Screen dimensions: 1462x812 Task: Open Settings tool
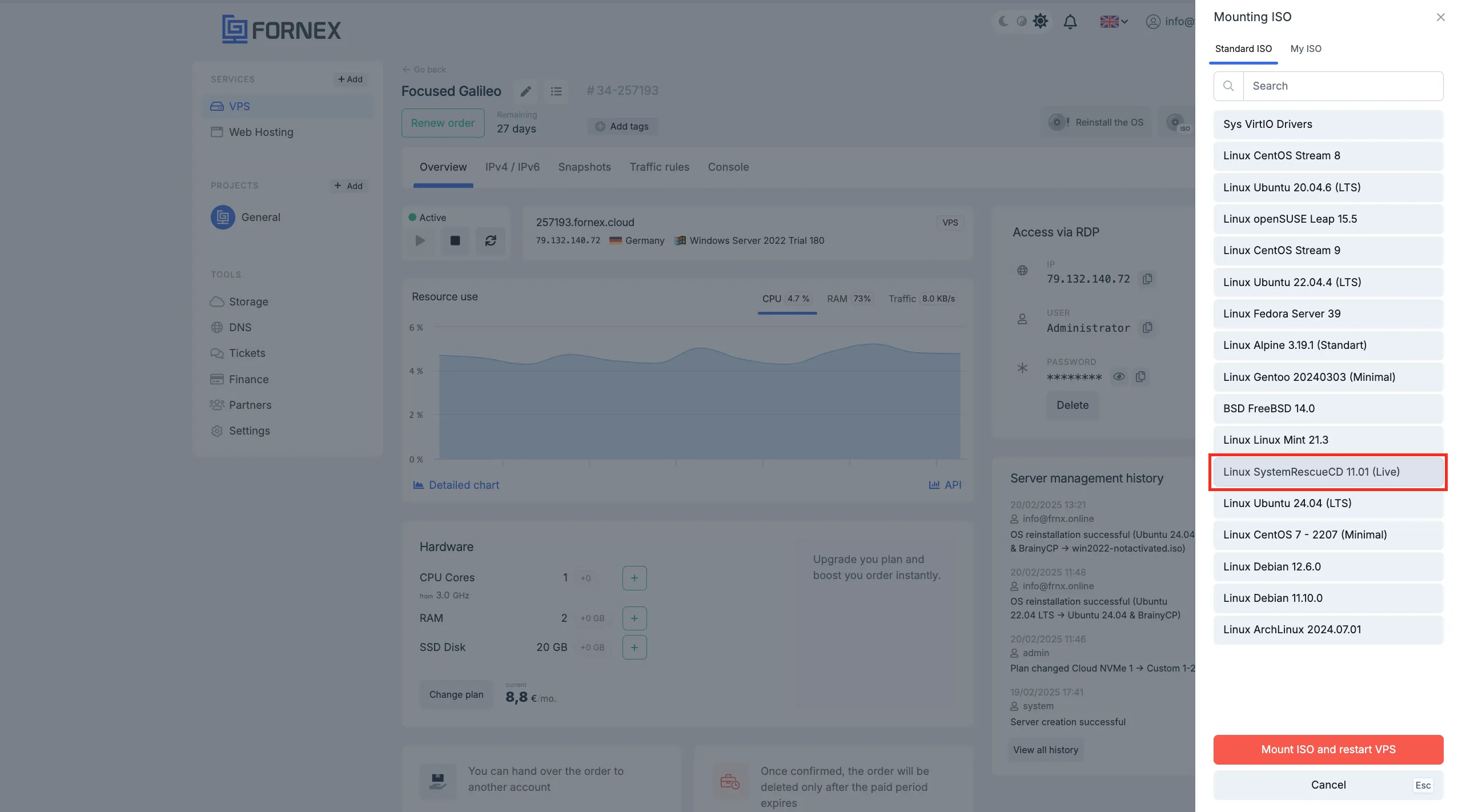240,431
